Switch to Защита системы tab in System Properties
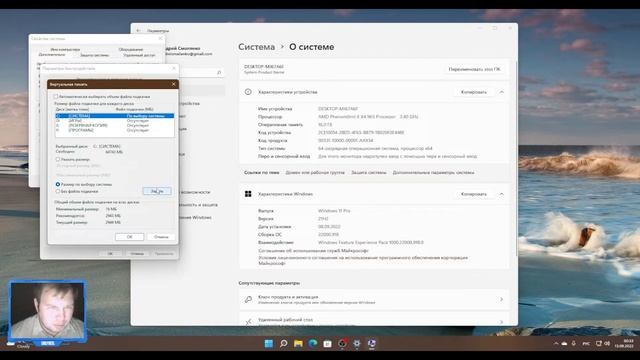The height and width of the screenshot is (360, 640). click(x=94, y=55)
